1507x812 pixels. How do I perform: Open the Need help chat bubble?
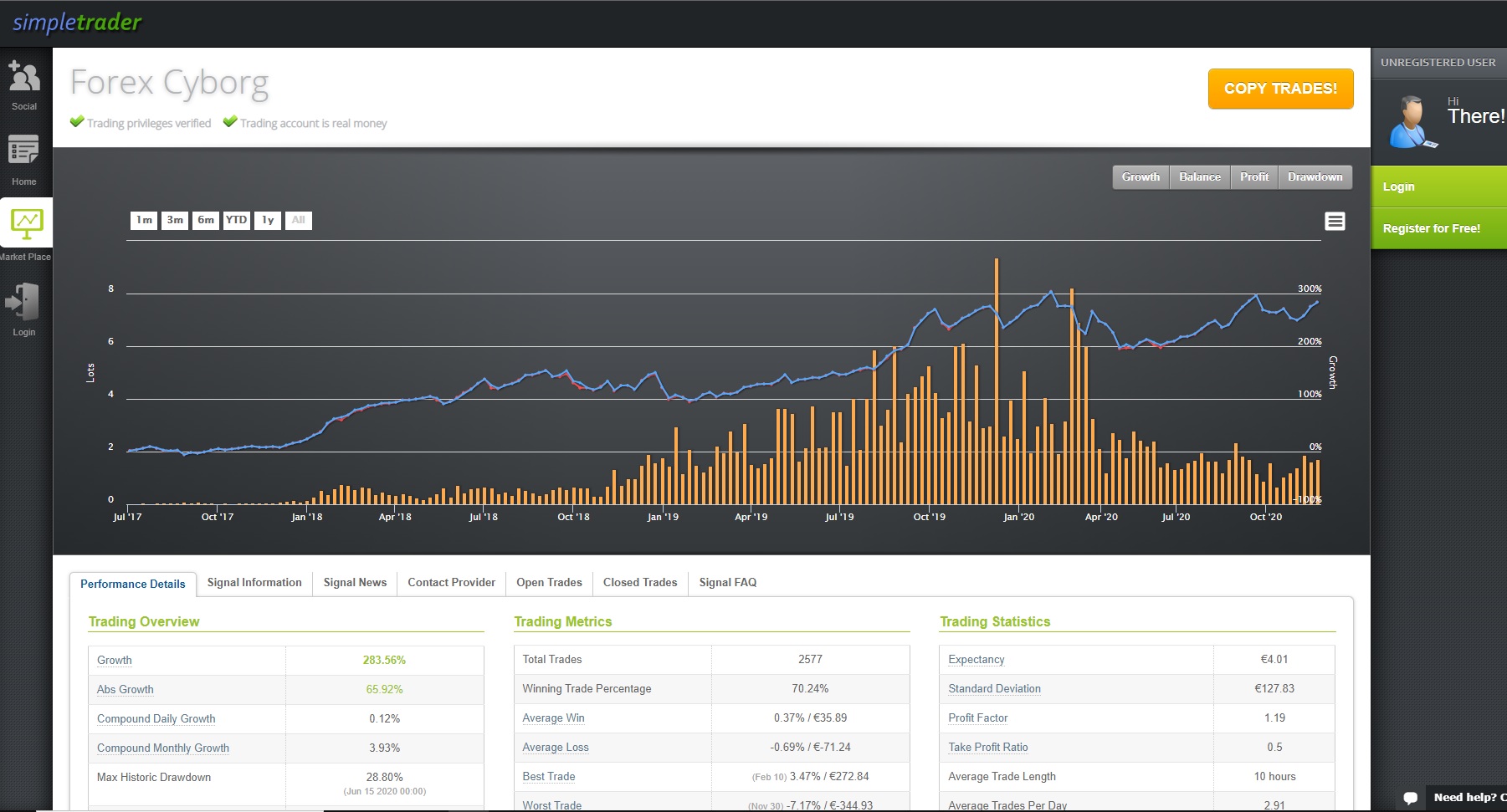tap(1411, 797)
